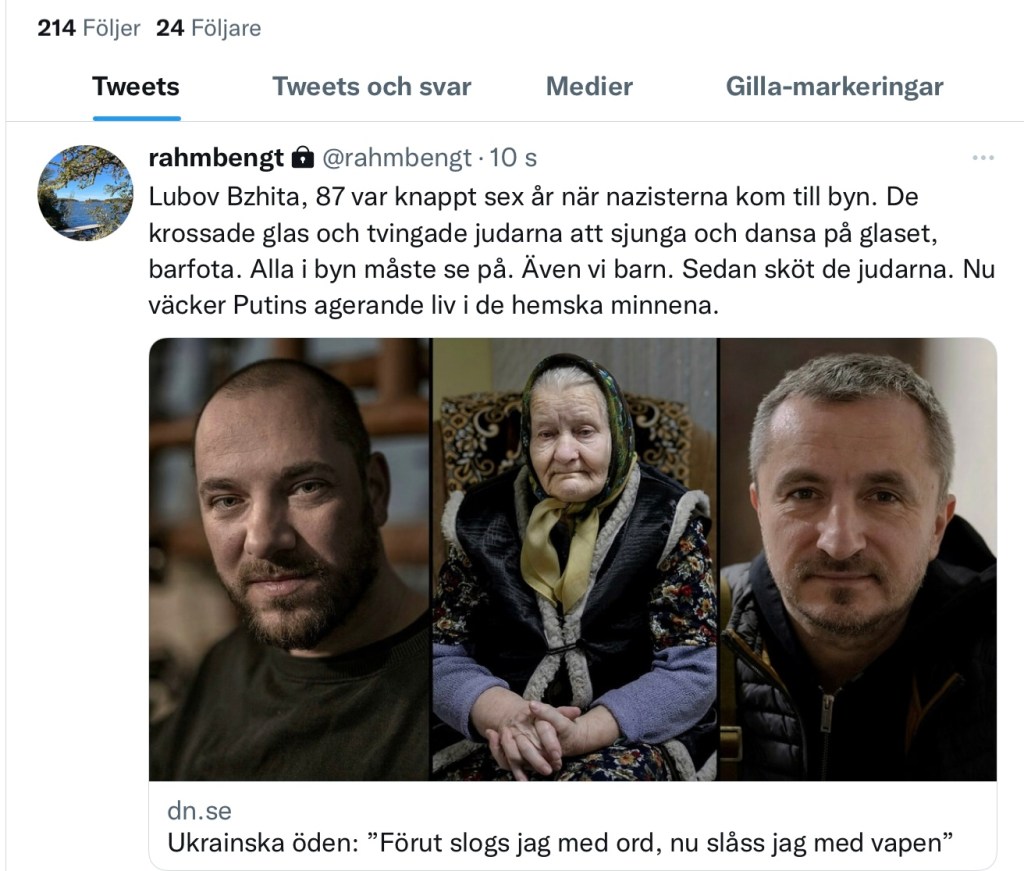Click the elderly woman with headscarf photo
1024x871 pixels.
click(575, 559)
